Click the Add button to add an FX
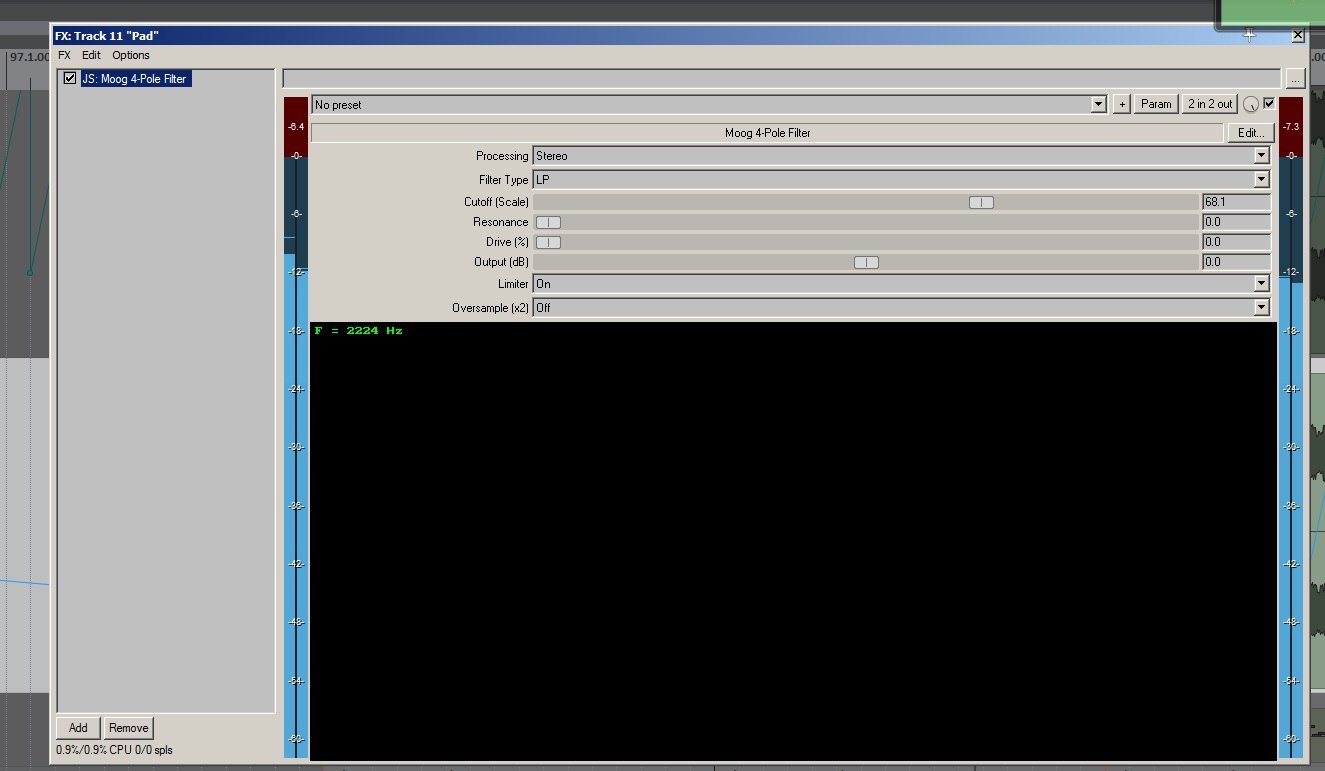1325x771 pixels. coord(78,728)
